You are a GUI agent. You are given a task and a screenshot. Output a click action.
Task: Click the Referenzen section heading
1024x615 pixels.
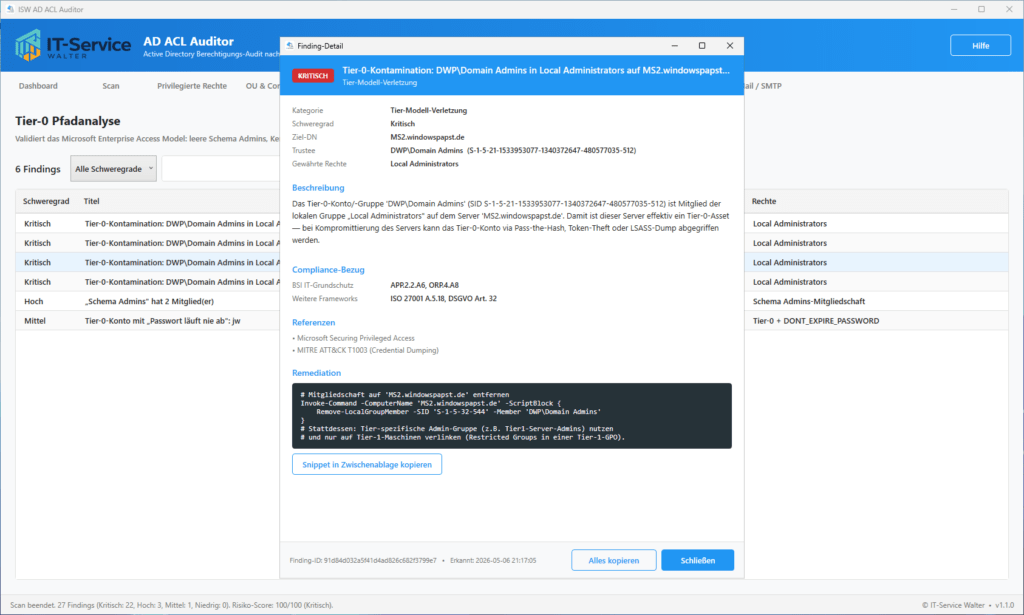tap(313, 323)
